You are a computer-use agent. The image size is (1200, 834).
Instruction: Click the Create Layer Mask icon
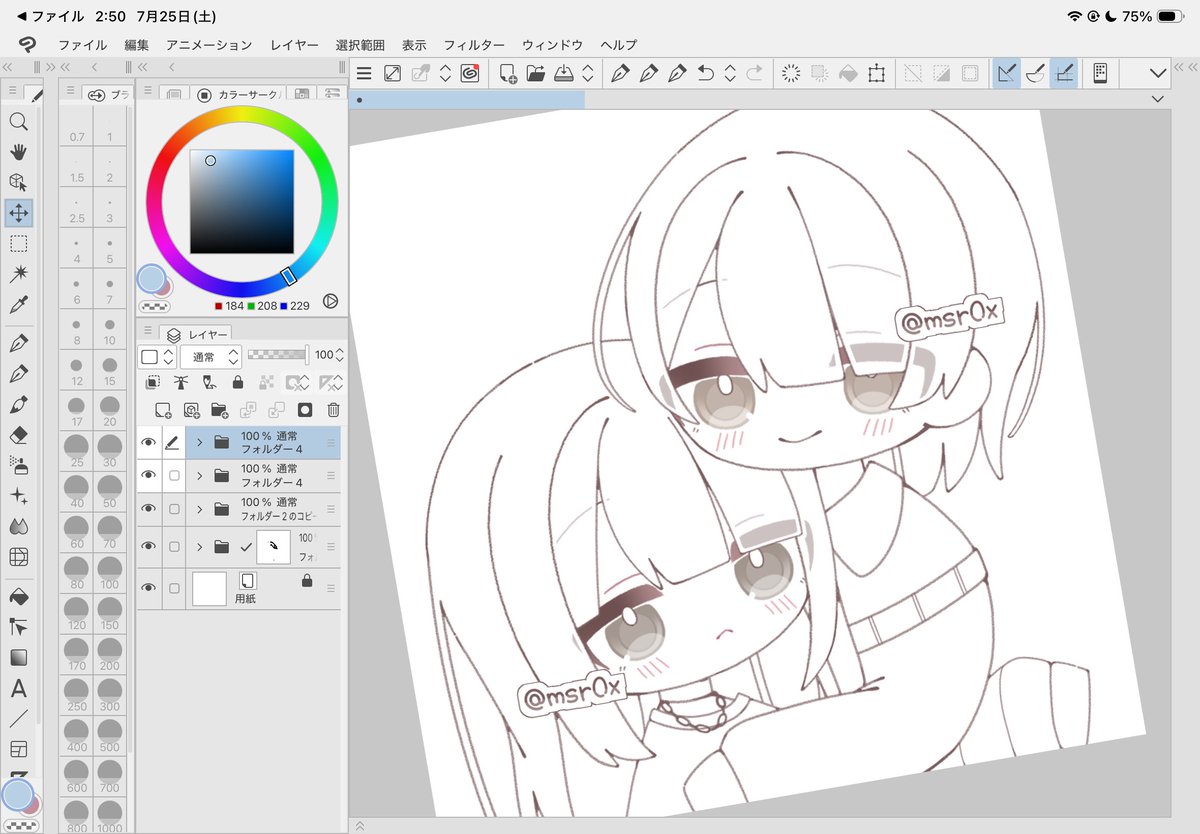click(x=305, y=409)
